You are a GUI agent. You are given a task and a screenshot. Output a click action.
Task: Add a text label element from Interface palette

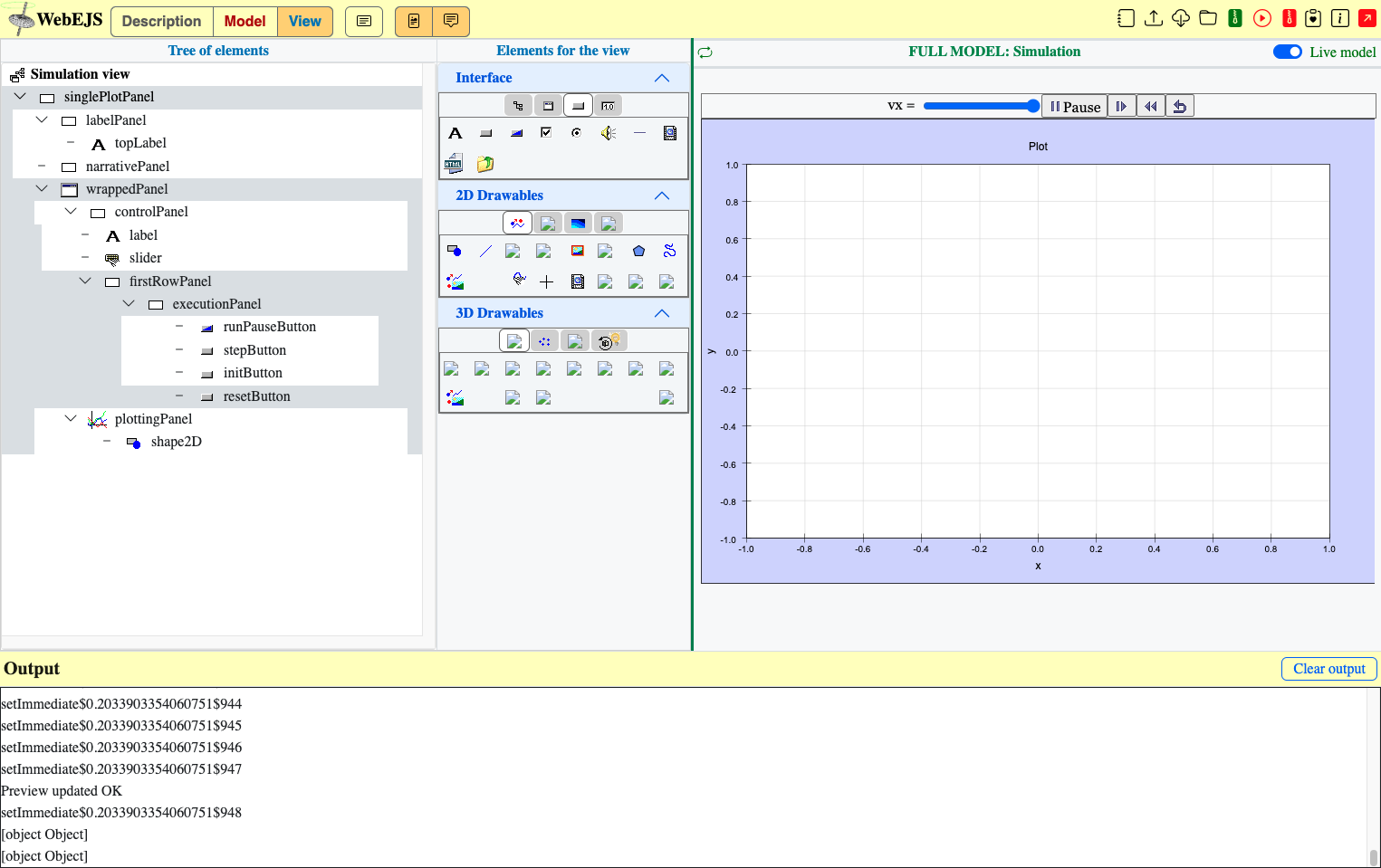click(x=456, y=133)
